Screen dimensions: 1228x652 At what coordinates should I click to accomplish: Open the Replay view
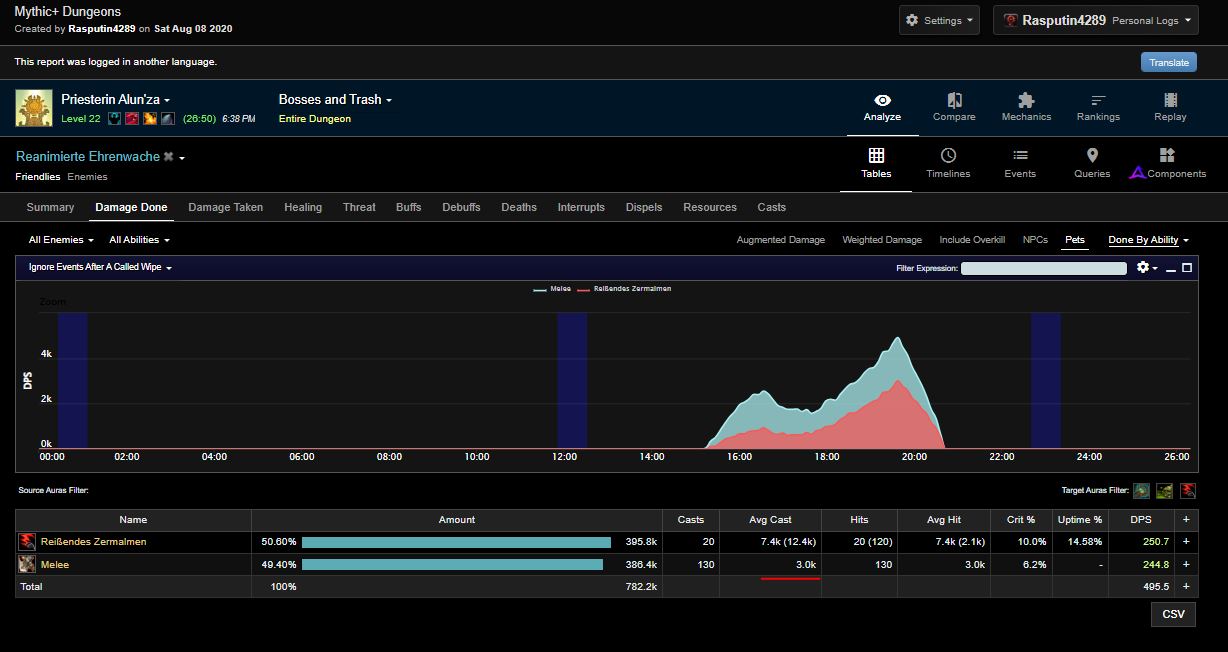tap(1170, 107)
